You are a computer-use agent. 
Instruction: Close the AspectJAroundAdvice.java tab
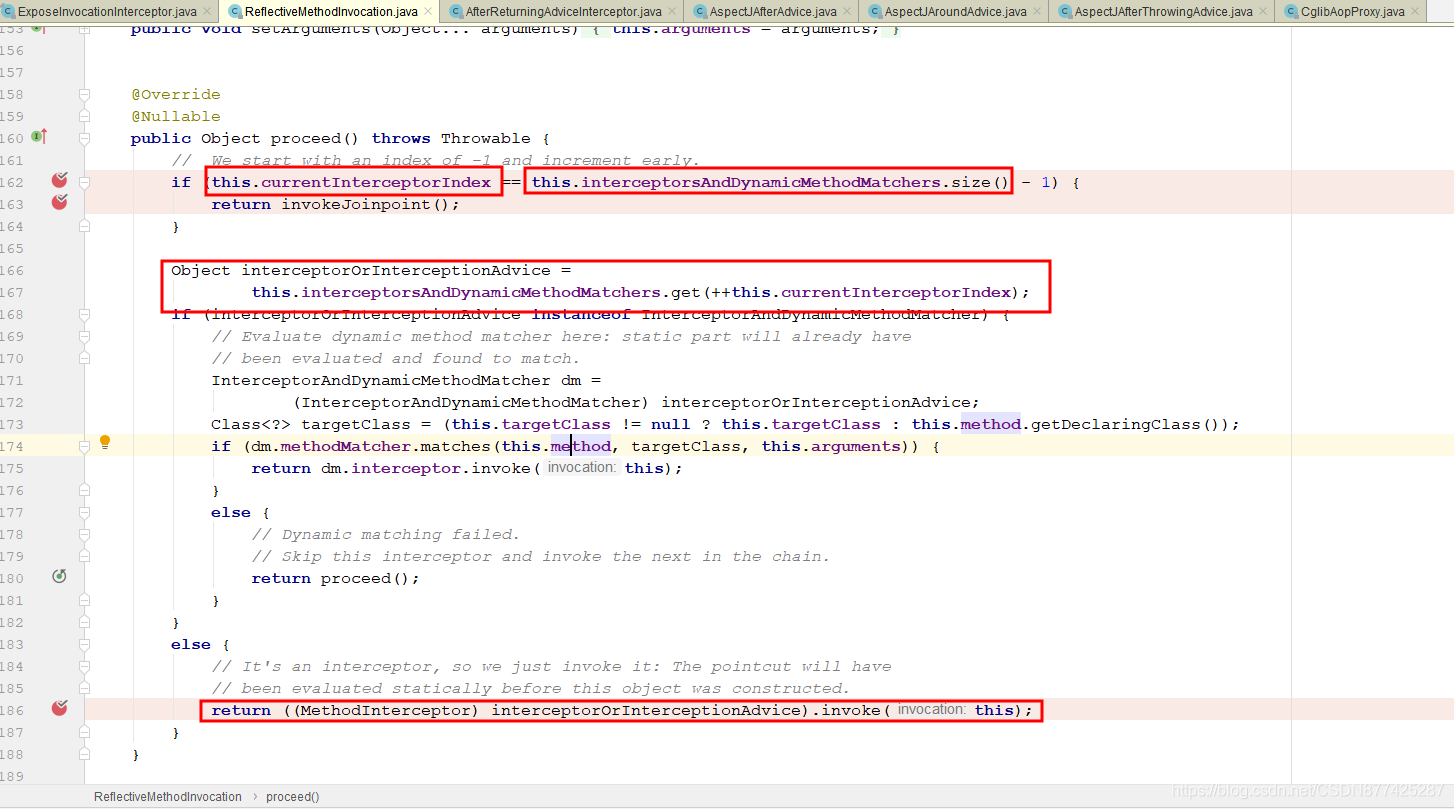pos(1036,12)
